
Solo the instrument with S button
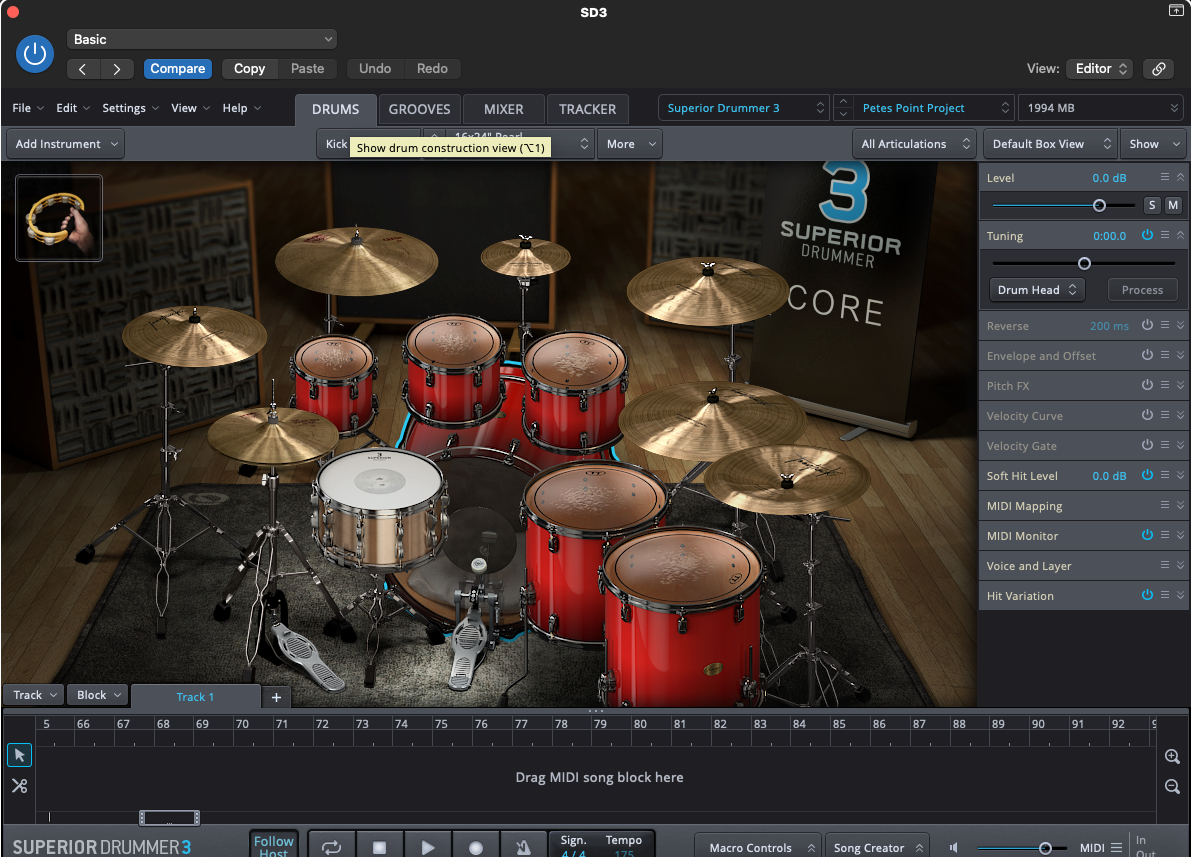coord(1152,205)
